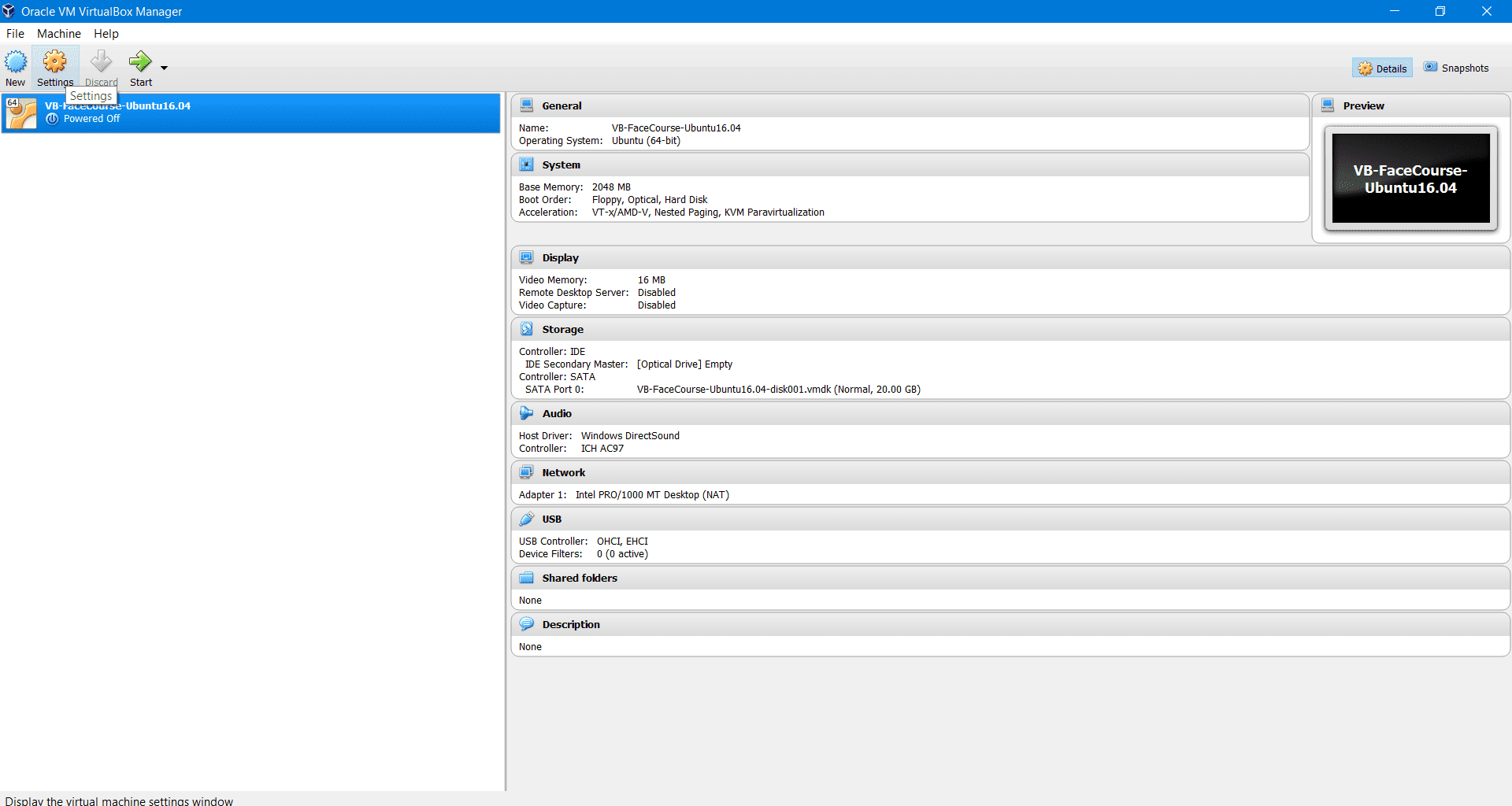The height and width of the screenshot is (806, 1512).
Task: Click 'None' under Description
Action: pos(530,647)
